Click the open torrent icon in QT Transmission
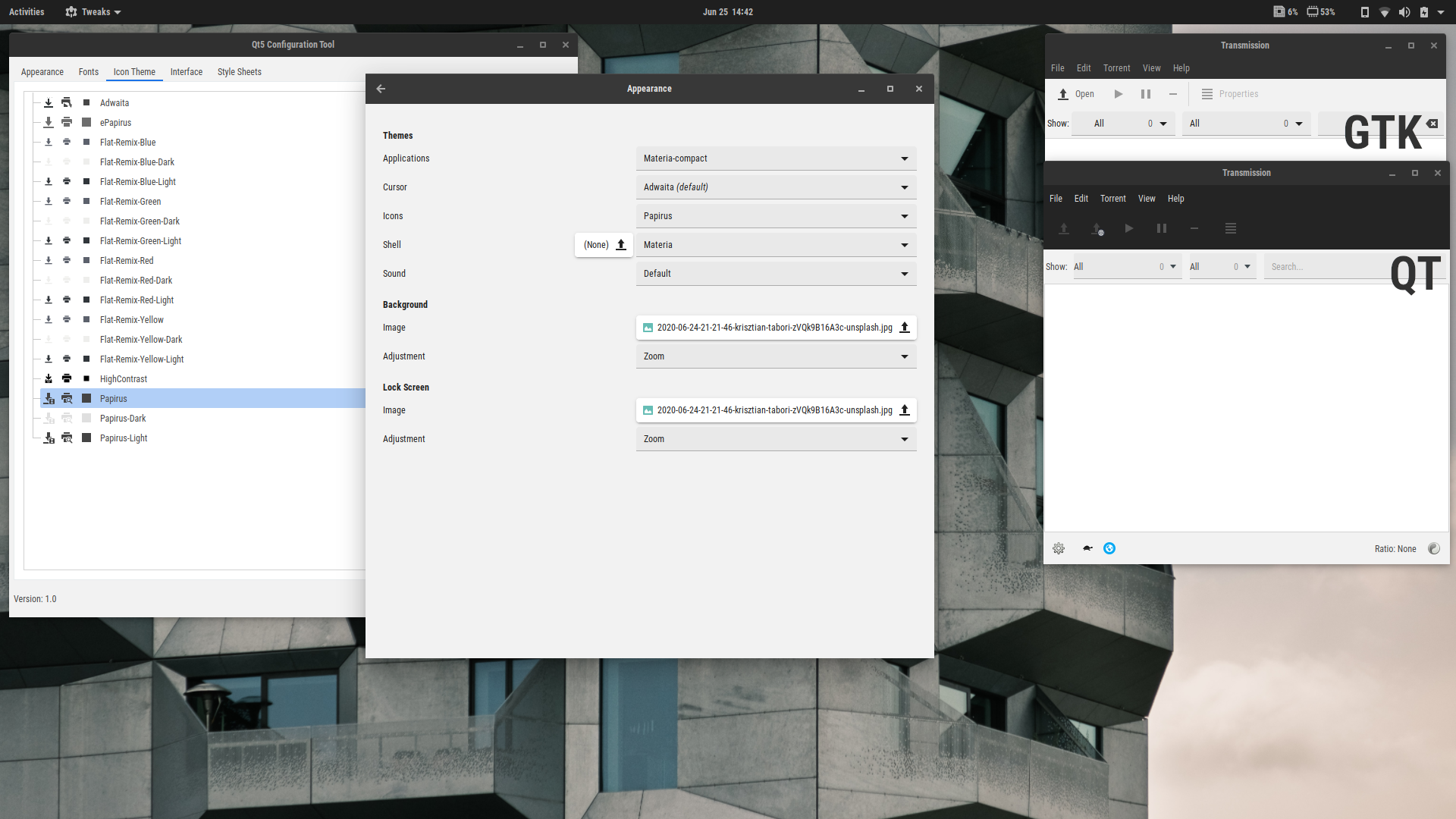This screenshot has width=1456, height=819. point(1064,228)
